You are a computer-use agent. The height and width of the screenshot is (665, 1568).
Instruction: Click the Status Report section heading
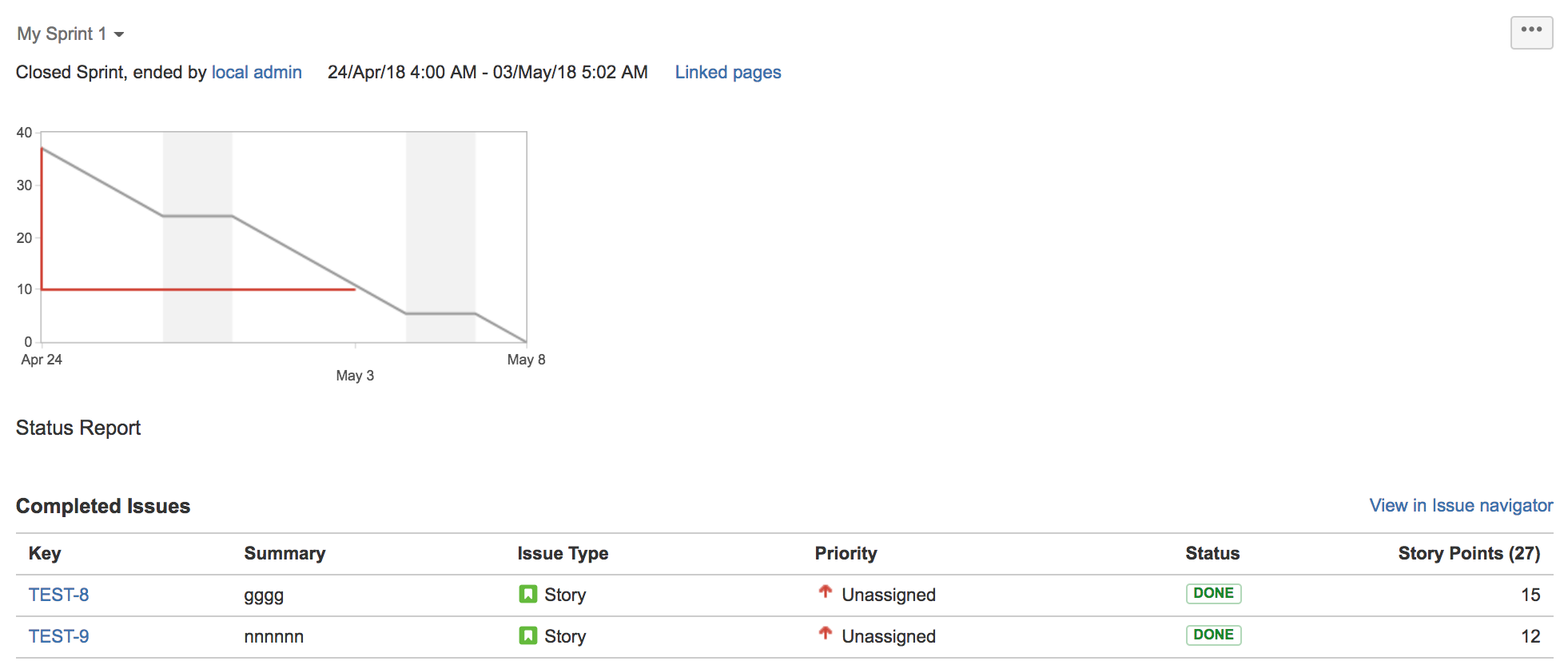click(78, 428)
